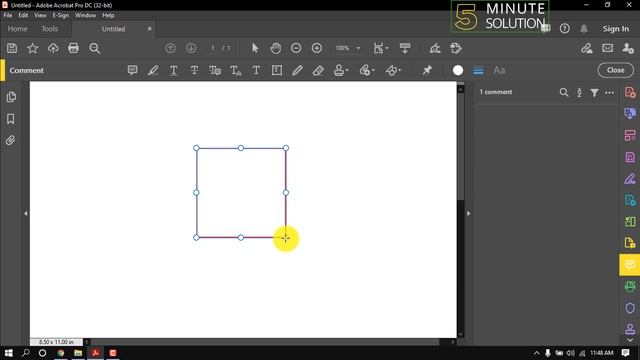This screenshot has height=360, width=640.
Task: Upload the file to the cloud
Action: pos(53,48)
